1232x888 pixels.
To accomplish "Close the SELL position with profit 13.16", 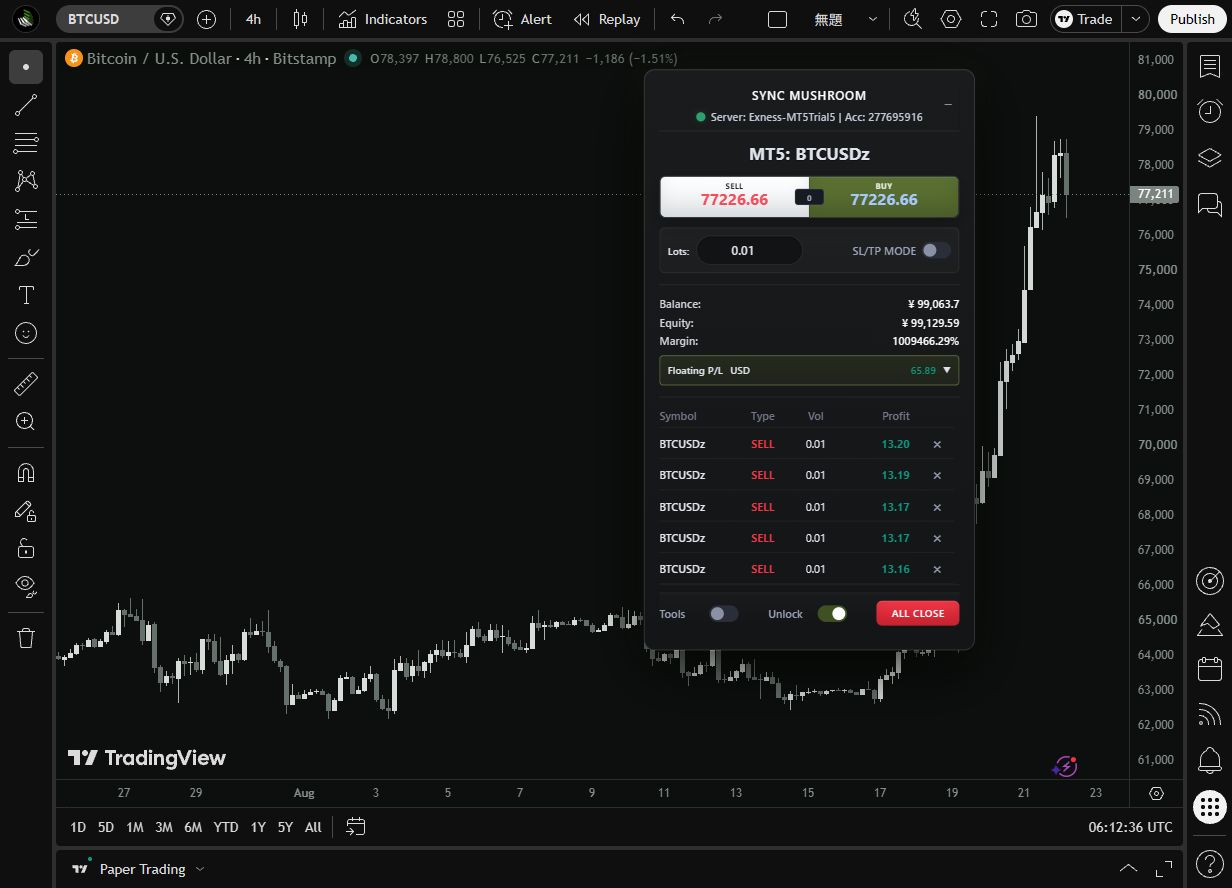I will point(937,569).
